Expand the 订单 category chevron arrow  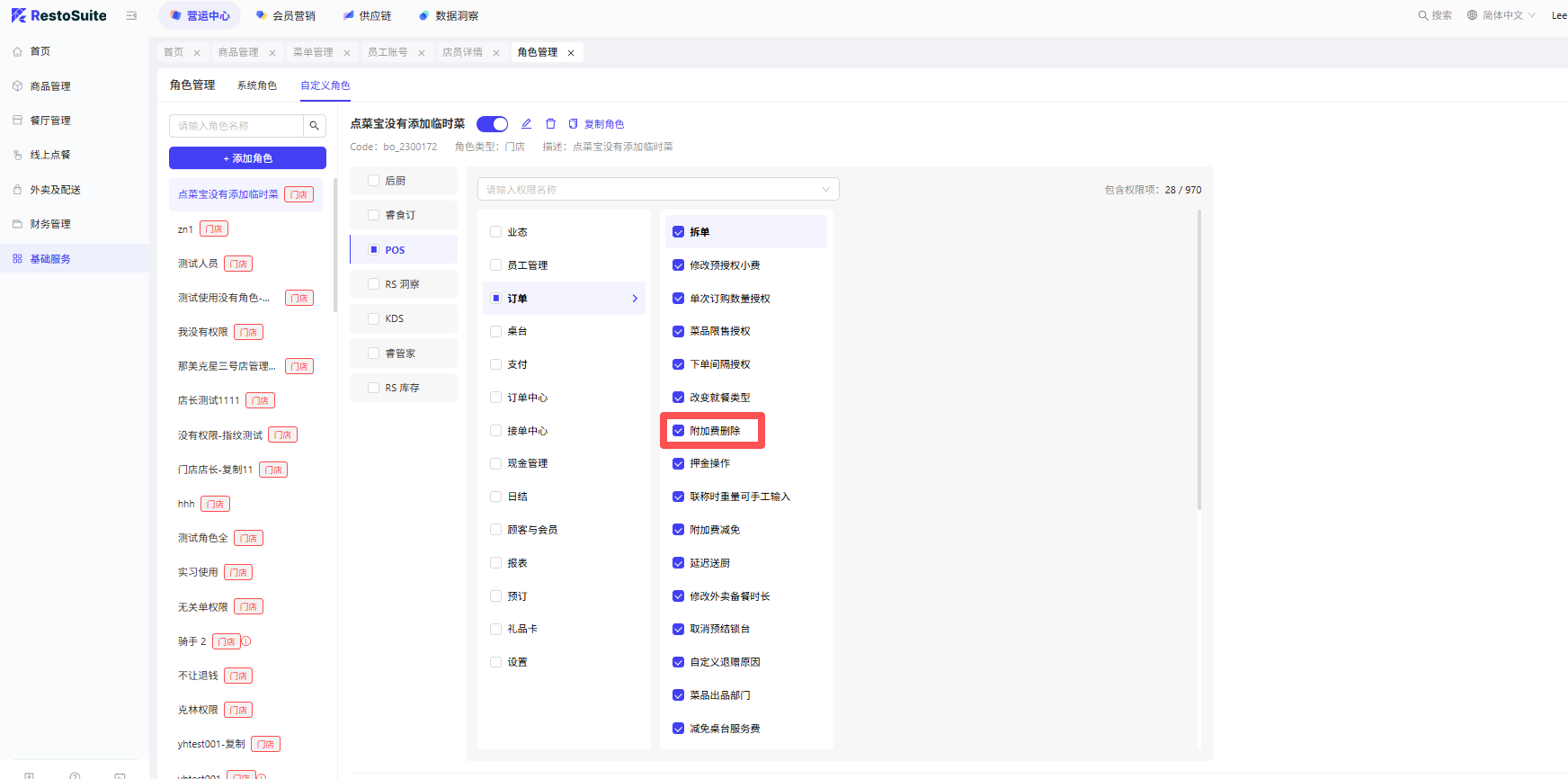[635, 299]
